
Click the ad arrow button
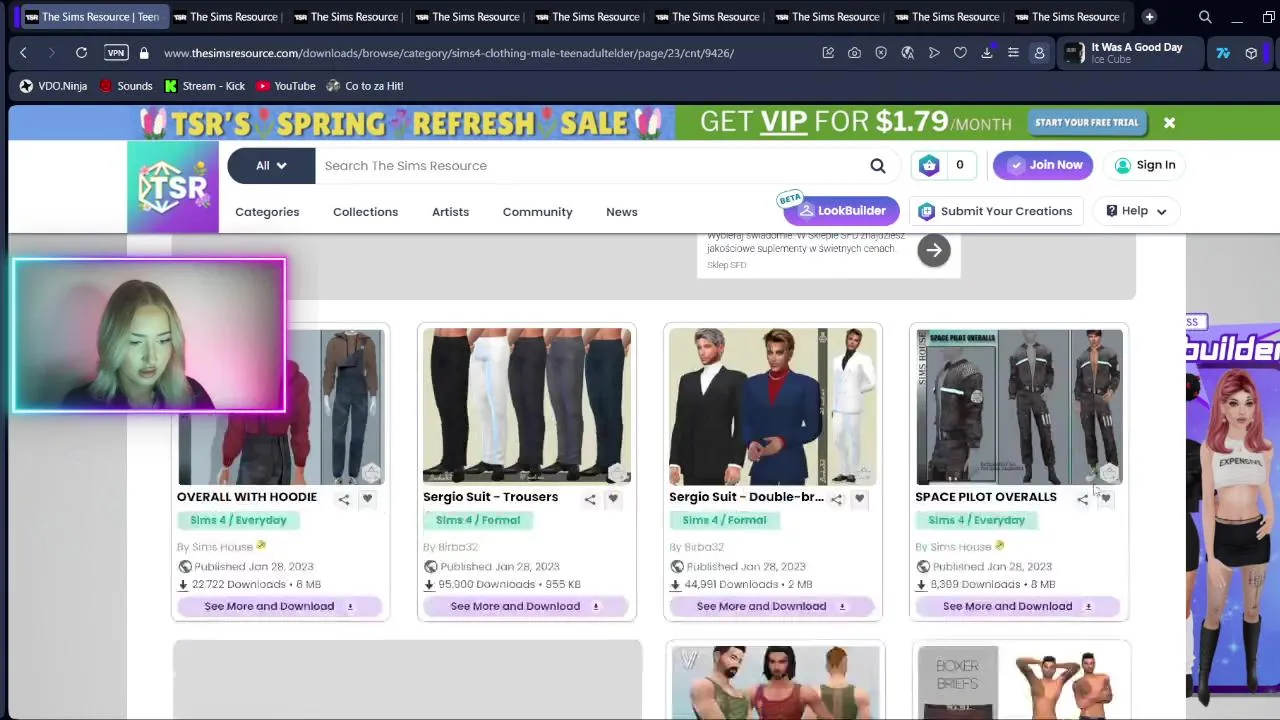point(934,251)
